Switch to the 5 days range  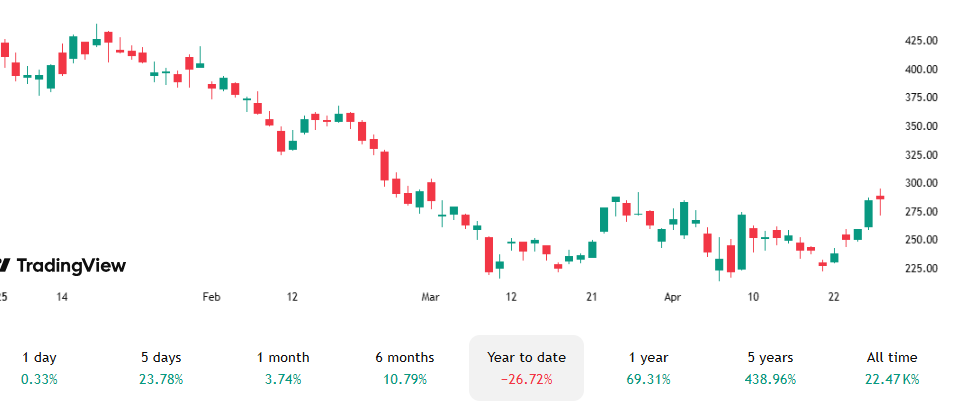(x=162, y=367)
